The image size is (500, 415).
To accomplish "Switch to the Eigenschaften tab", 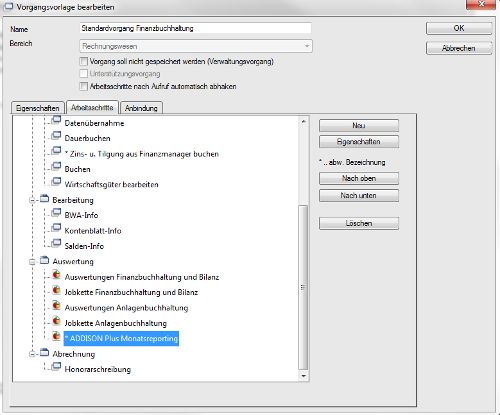I will [37, 108].
